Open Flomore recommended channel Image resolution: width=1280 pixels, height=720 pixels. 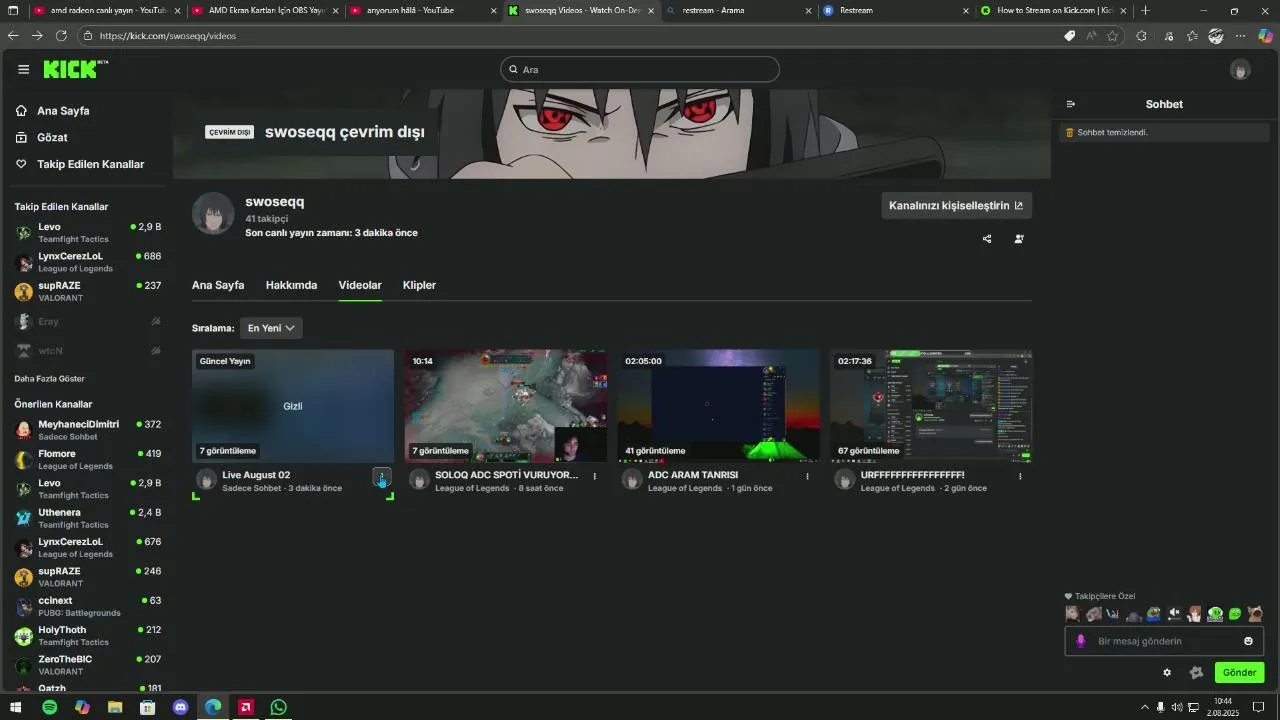88,460
